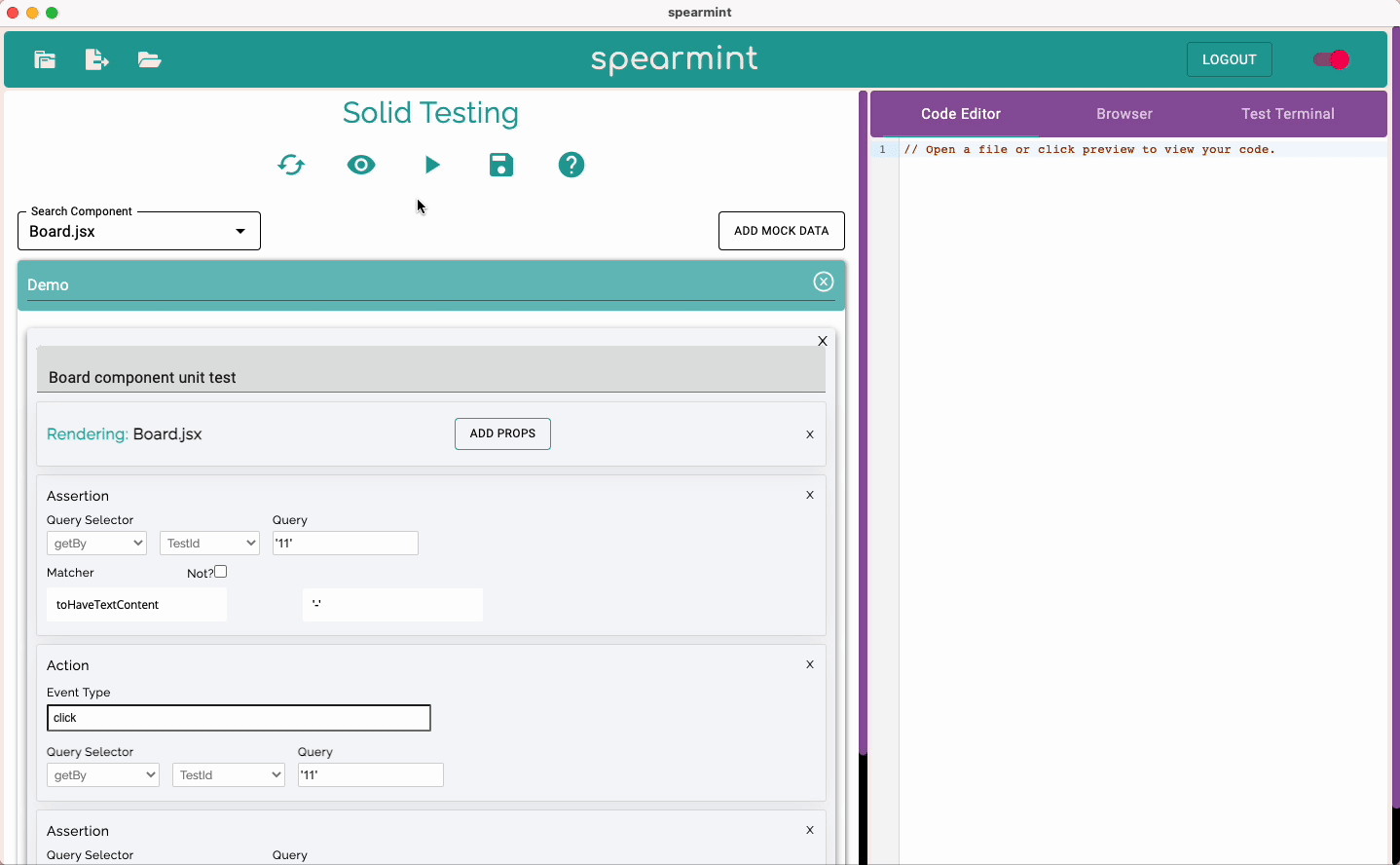Close Board component unit test card

pyautogui.click(x=823, y=341)
